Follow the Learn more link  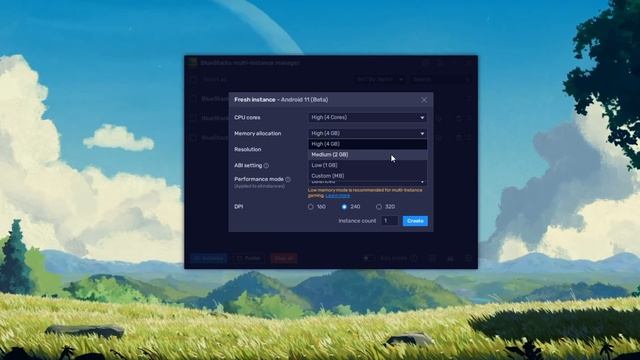pos(338,196)
